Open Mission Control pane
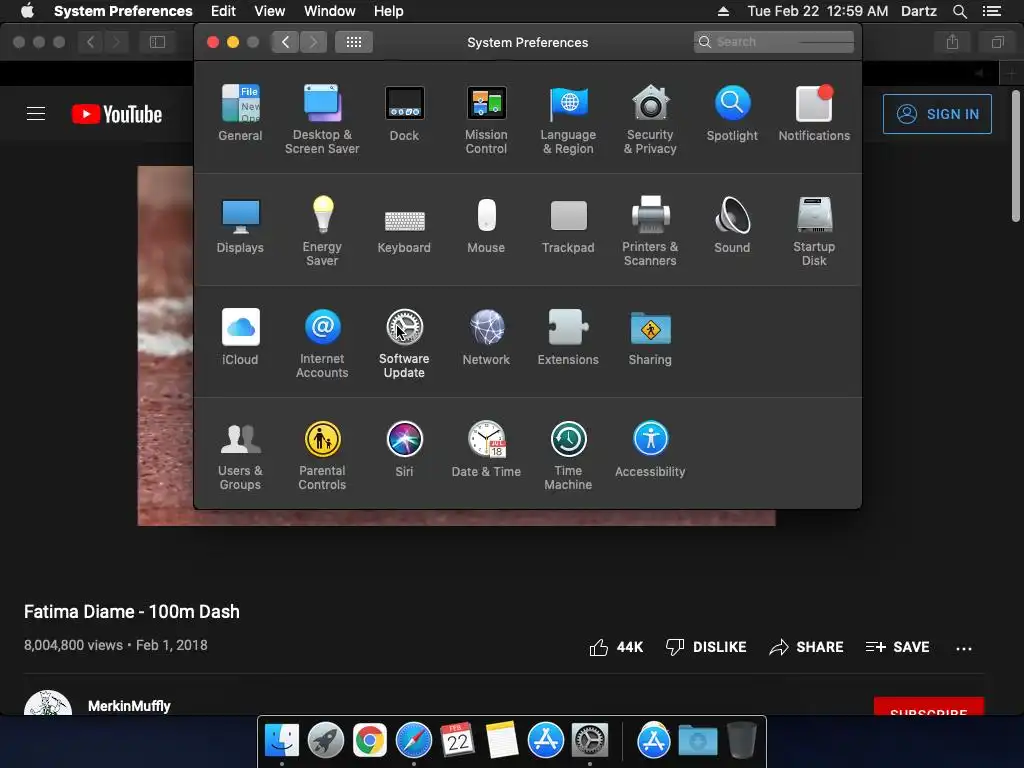 coord(486,120)
